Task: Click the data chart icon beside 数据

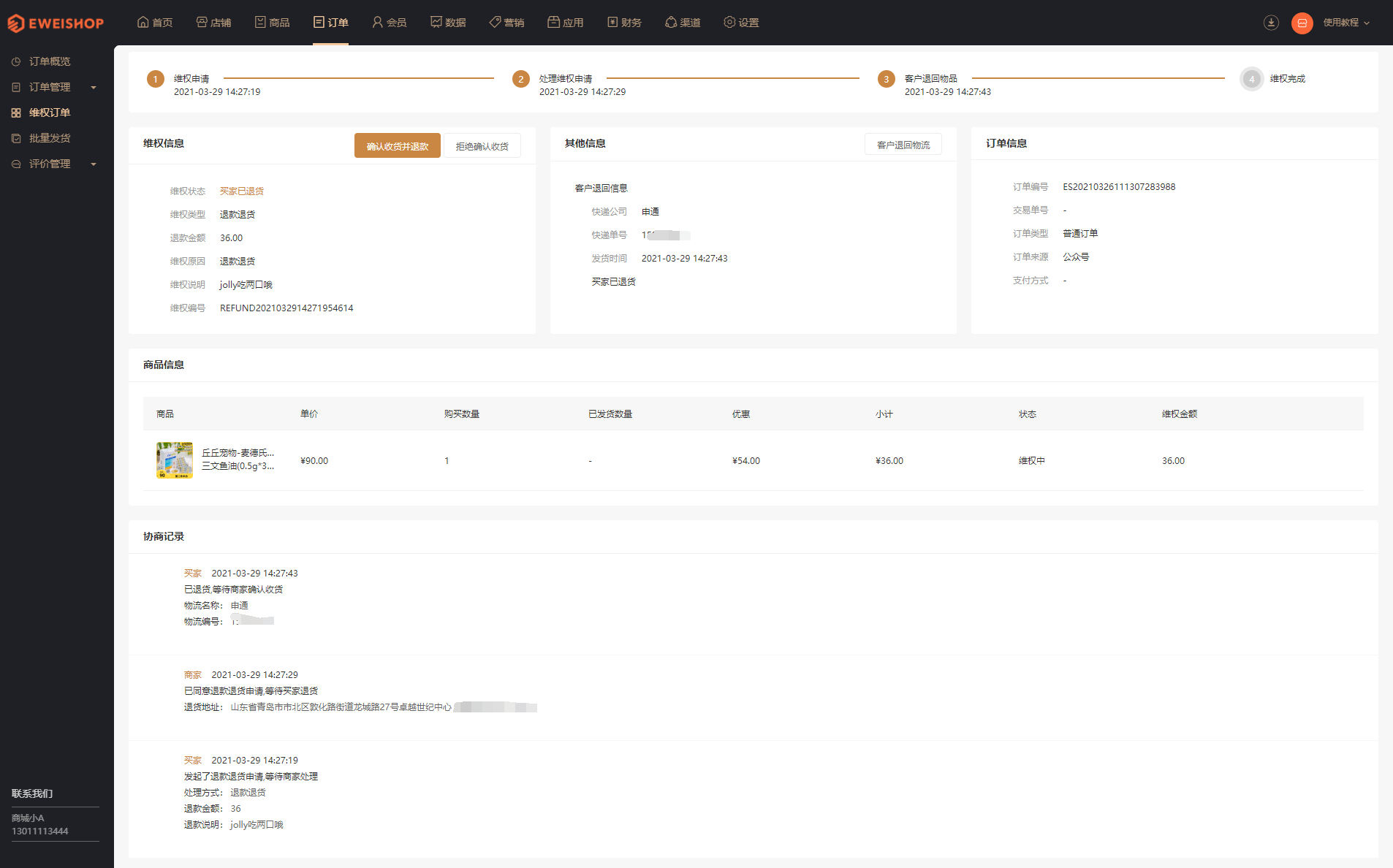Action: pyautogui.click(x=436, y=22)
